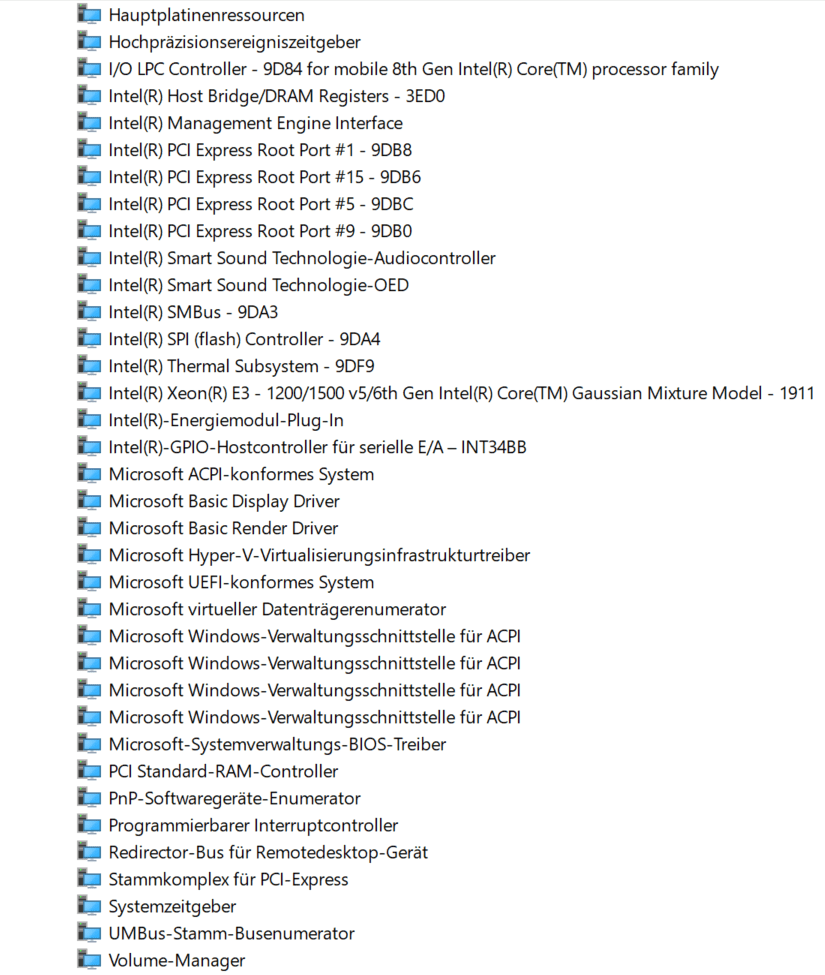The image size is (825, 975).
Task: Select PnP-Softwaregeräte-Enumerator entry
Action: point(234,798)
